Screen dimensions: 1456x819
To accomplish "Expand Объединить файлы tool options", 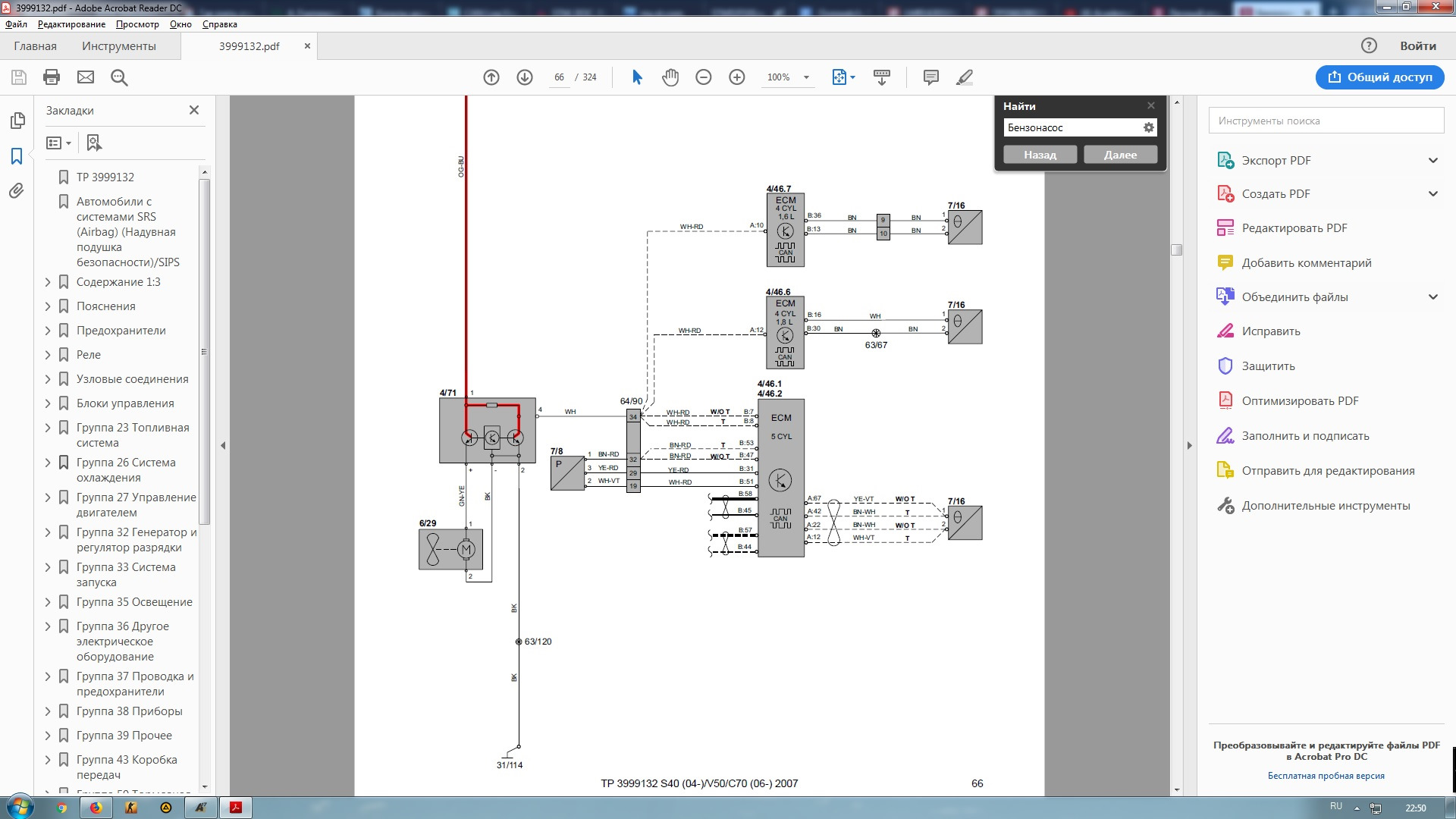I will pyautogui.click(x=1433, y=297).
